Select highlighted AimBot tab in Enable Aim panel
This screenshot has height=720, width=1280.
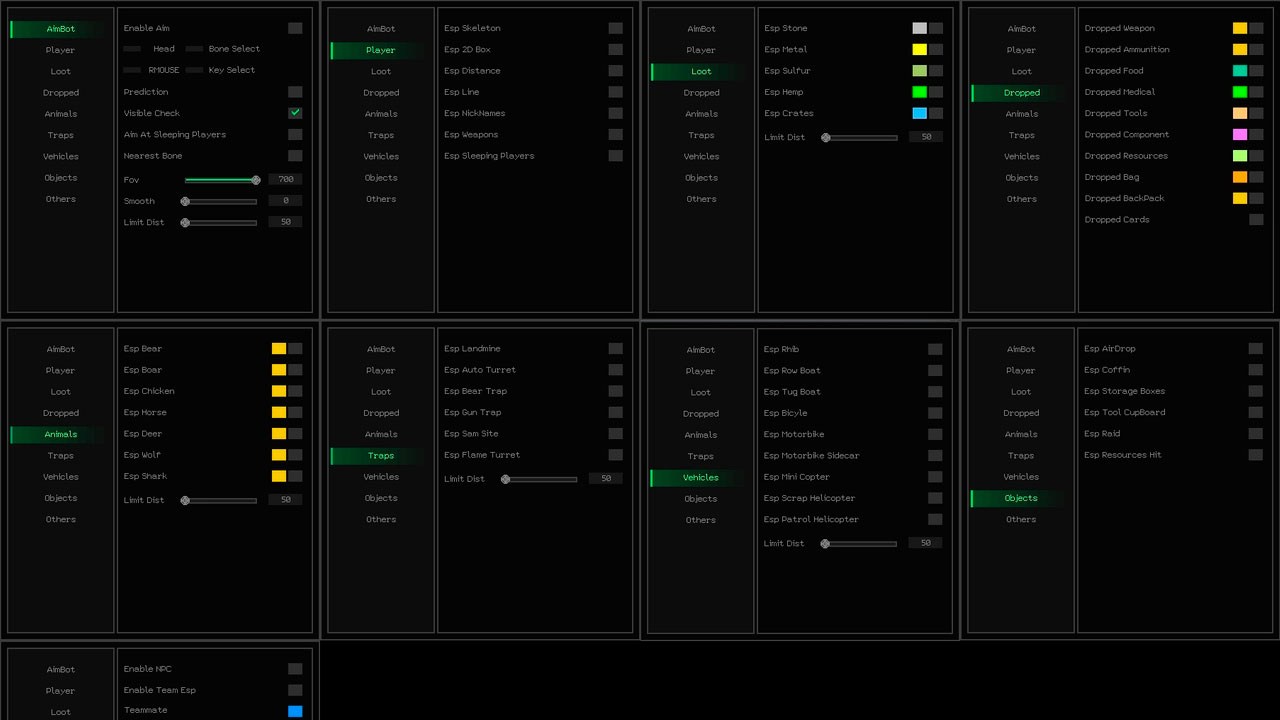point(59,29)
